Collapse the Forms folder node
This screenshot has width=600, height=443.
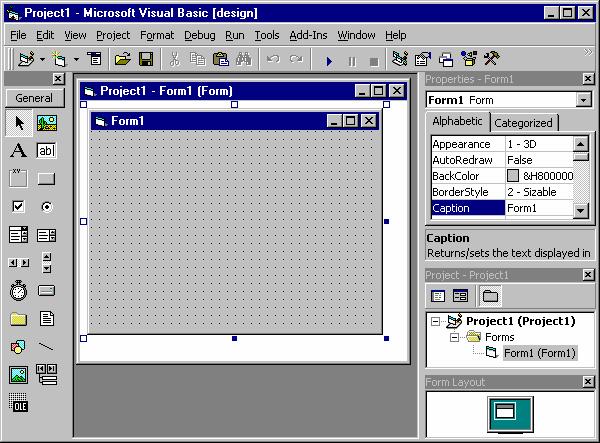click(454, 337)
